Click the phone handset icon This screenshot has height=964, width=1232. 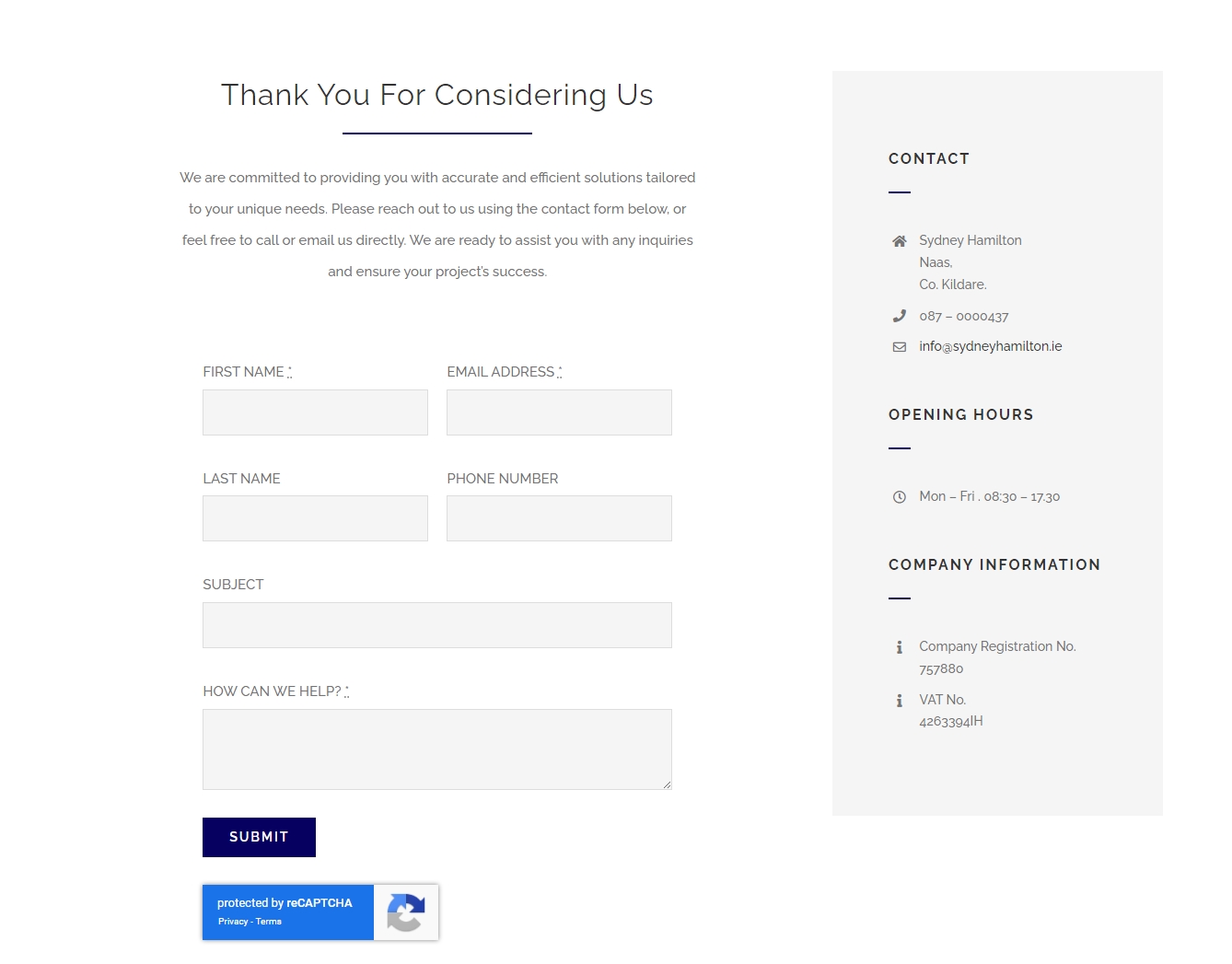(900, 316)
